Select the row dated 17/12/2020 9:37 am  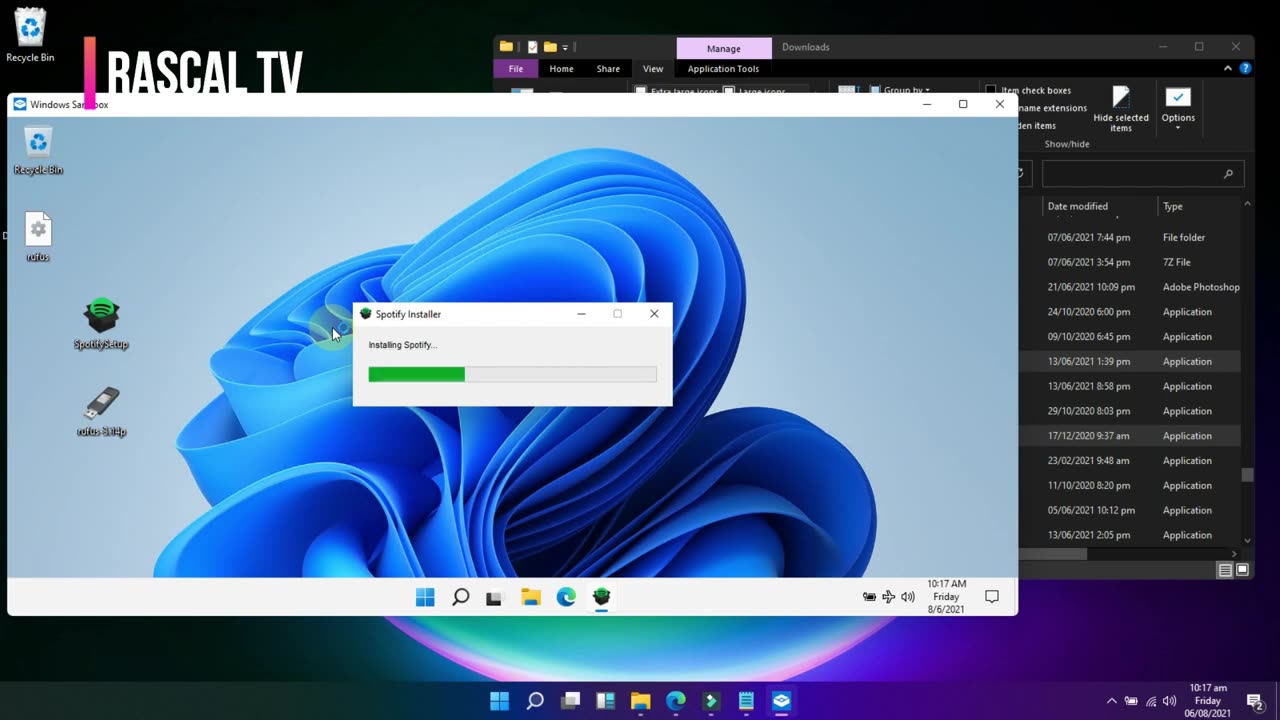[1130, 436]
